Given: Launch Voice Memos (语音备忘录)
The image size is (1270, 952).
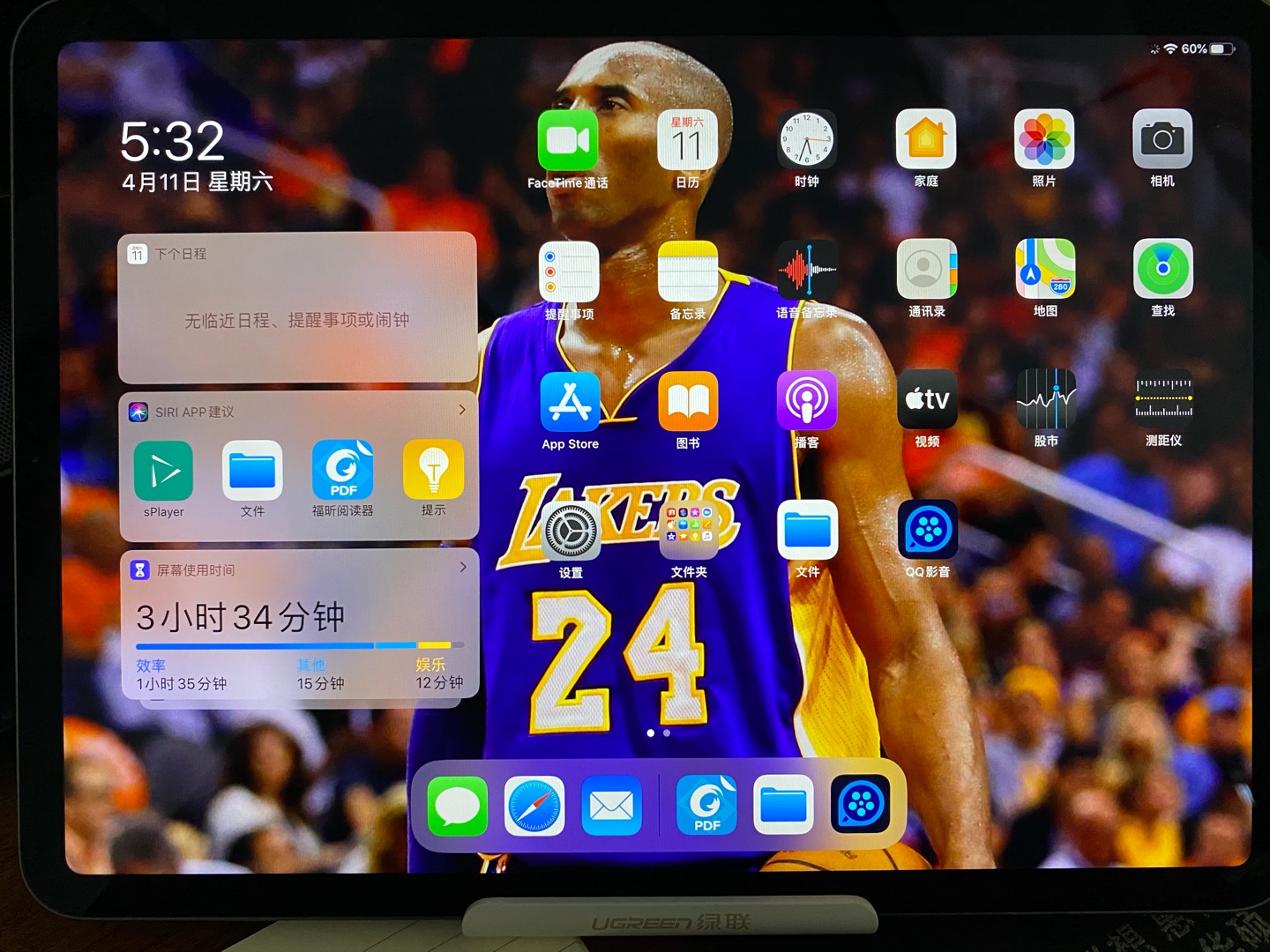Looking at the screenshot, I should pos(807,270).
